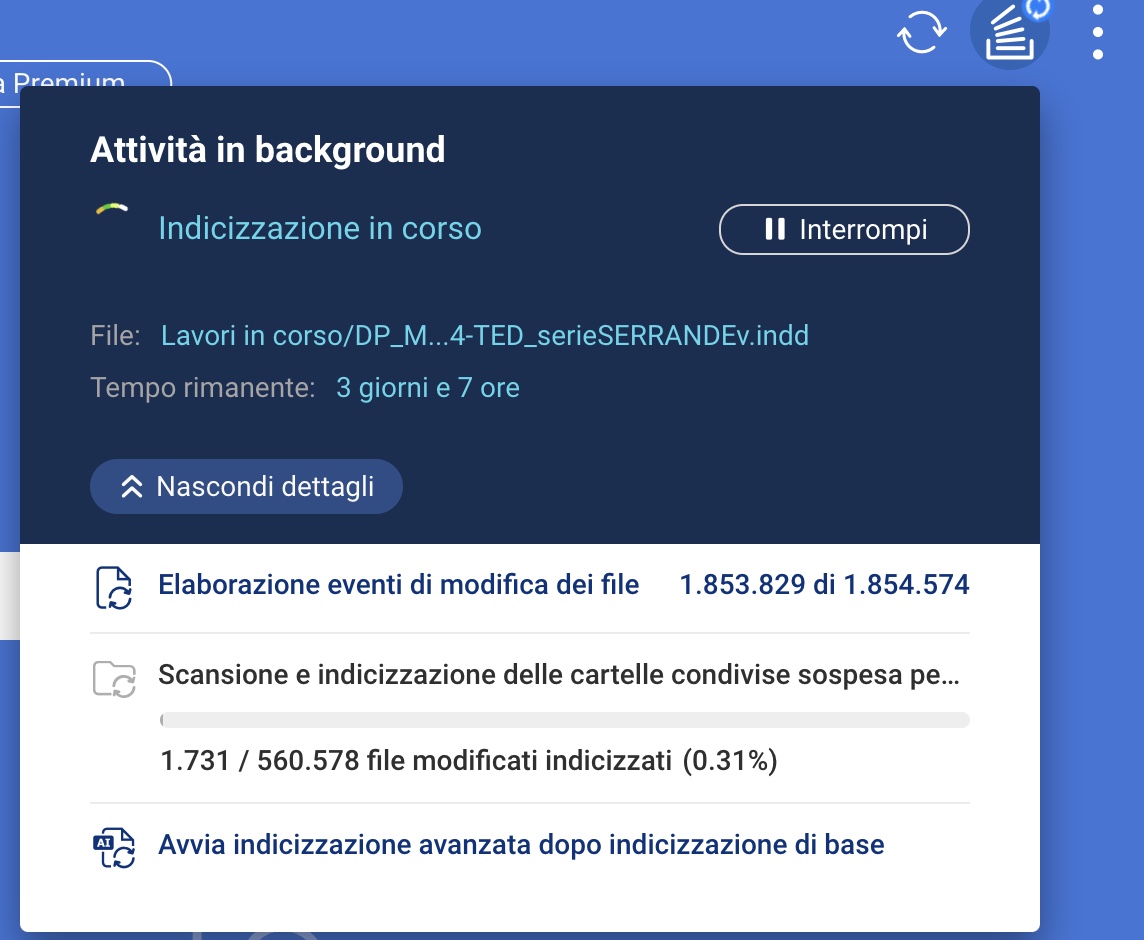Click the 'Attività in background' heading
The width and height of the screenshot is (1144, 940).
pos(267,150)
